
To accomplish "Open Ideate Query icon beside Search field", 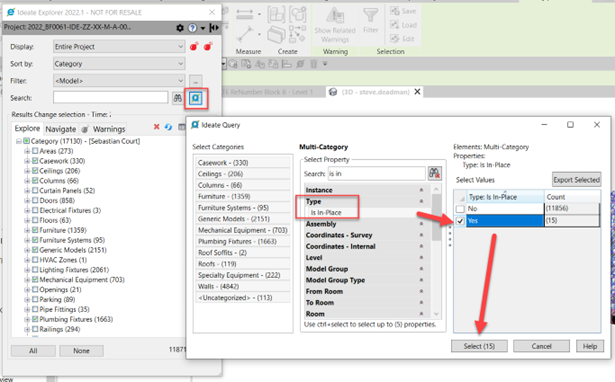I will pos(195,98).
